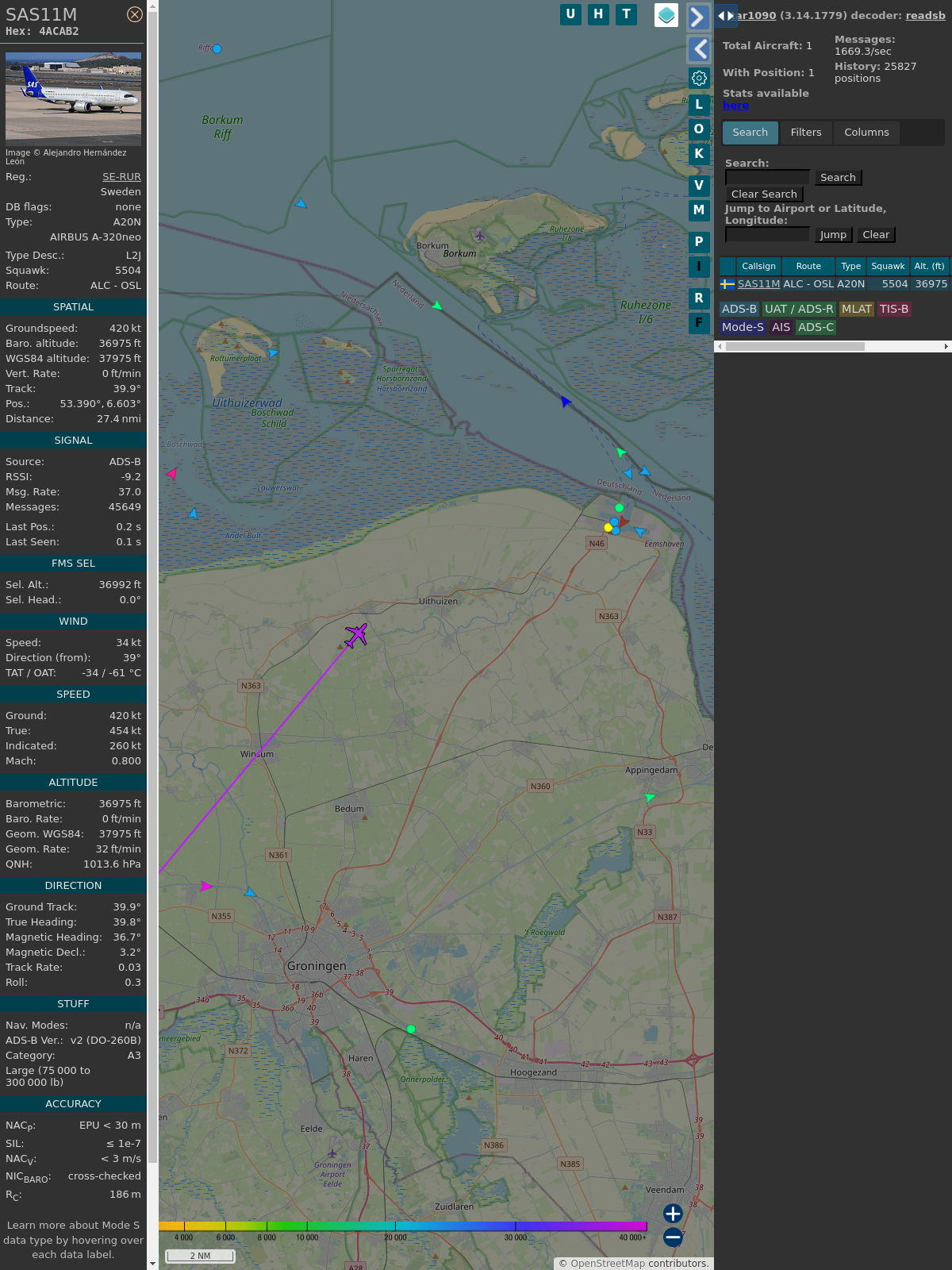
Task: Zoom out with the minus button
Action: [x=673, y=1237]
